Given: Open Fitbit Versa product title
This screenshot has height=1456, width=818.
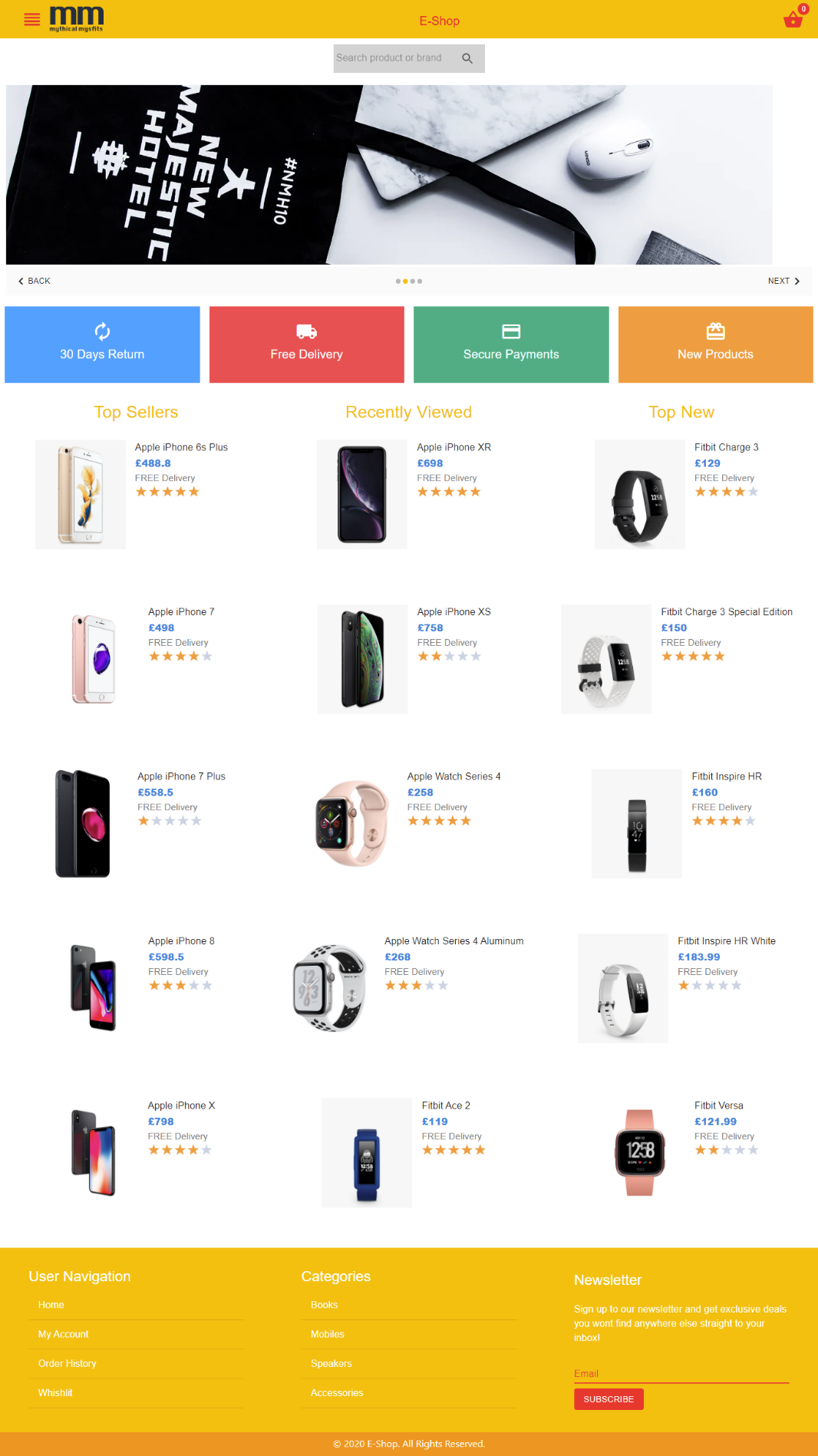Looking at the screenshot, I should click(719, 1105).
